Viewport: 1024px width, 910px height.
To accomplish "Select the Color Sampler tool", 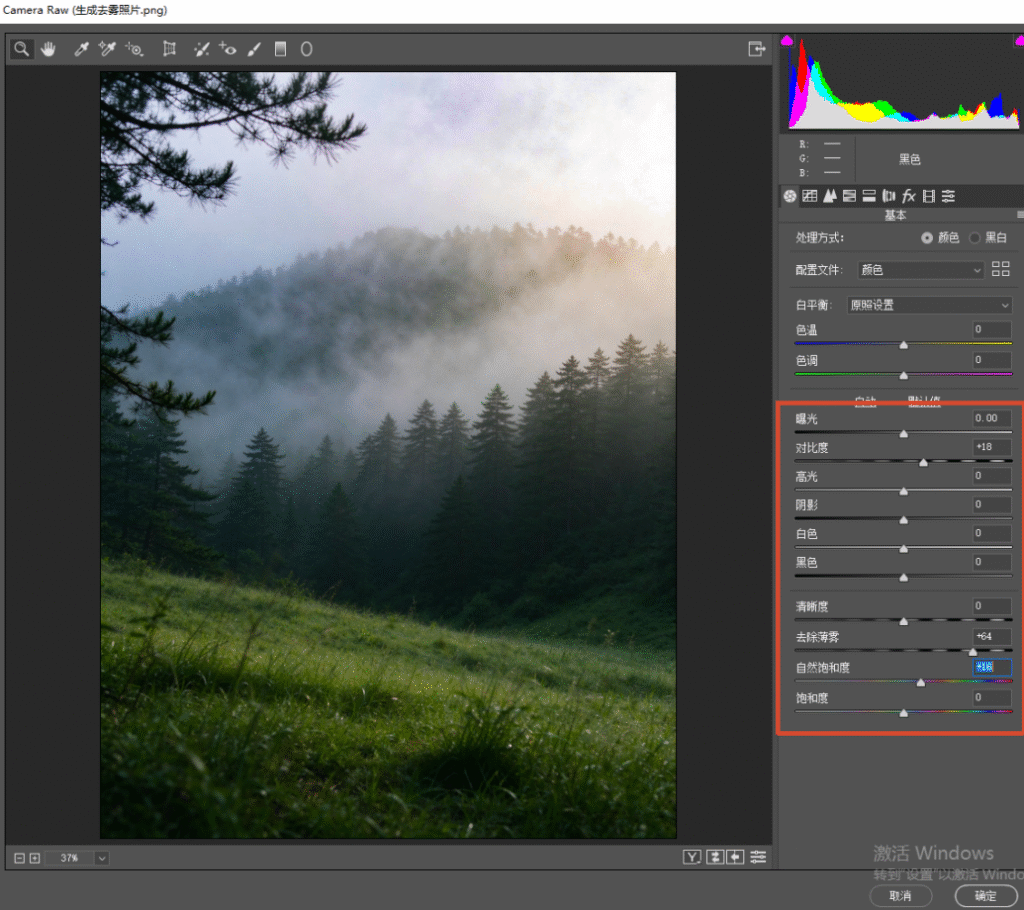I will pos(106,49).
